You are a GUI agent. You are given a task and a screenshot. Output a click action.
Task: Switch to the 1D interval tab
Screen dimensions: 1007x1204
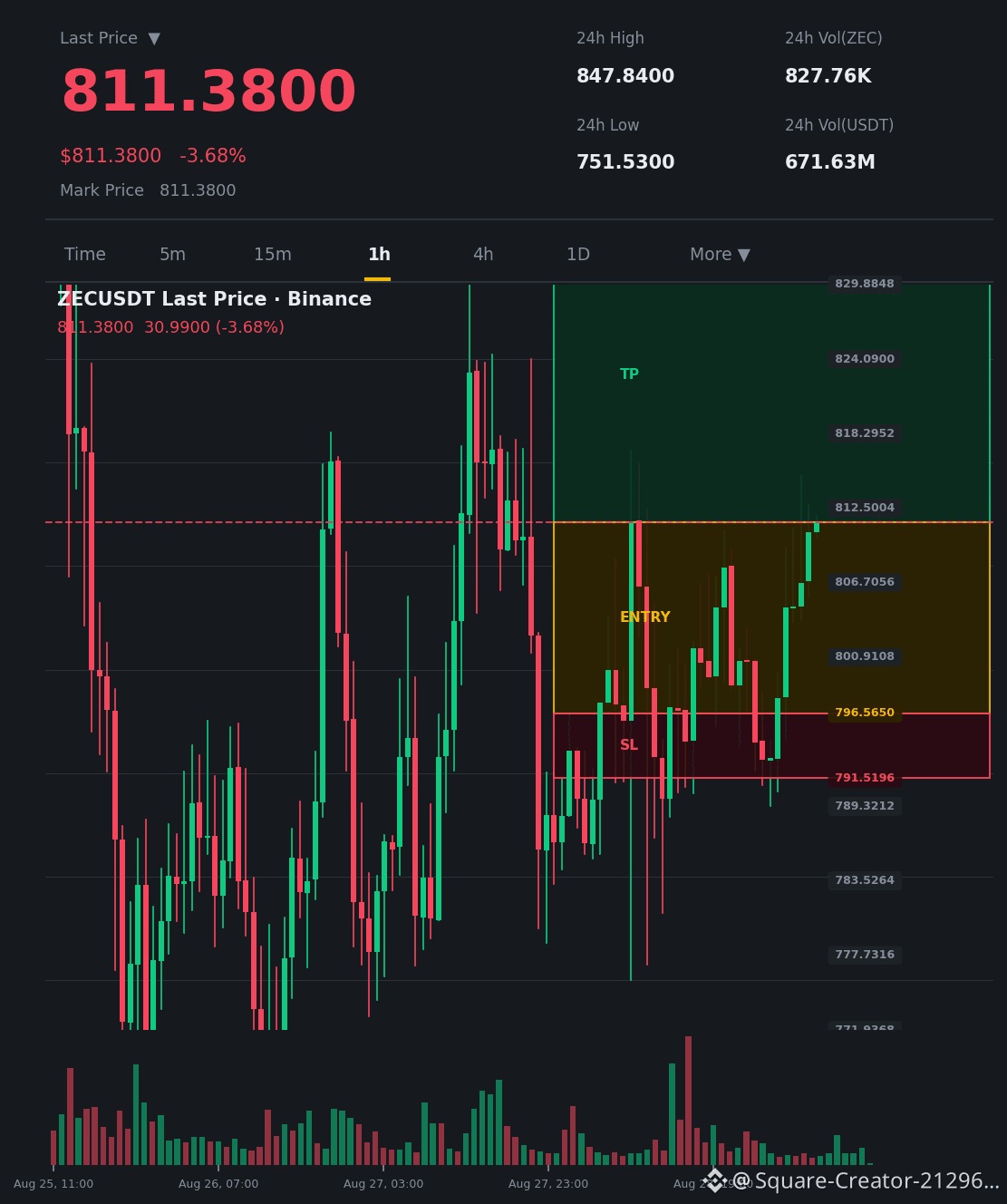coord(578,255)
